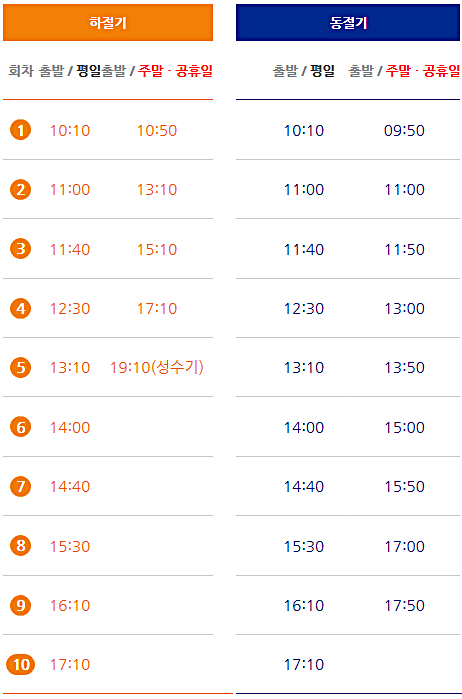The height and width of the screenshot is (699, 462).
Task: Select the number 5 round badge
Action: click(21, 368)
